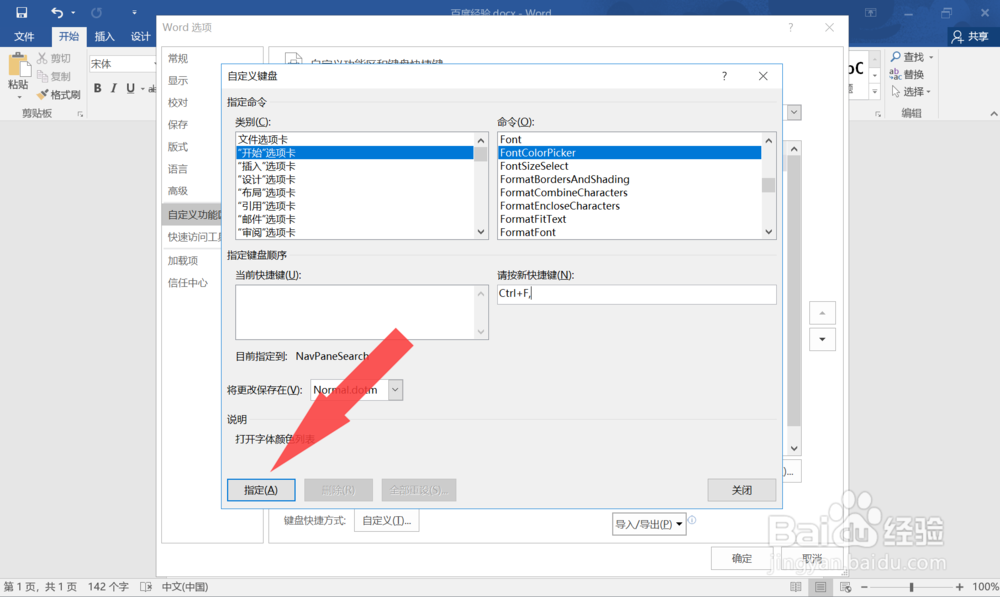Close the keyboard customization with 关闭
Screen dimensions: 1000x597
742,490
